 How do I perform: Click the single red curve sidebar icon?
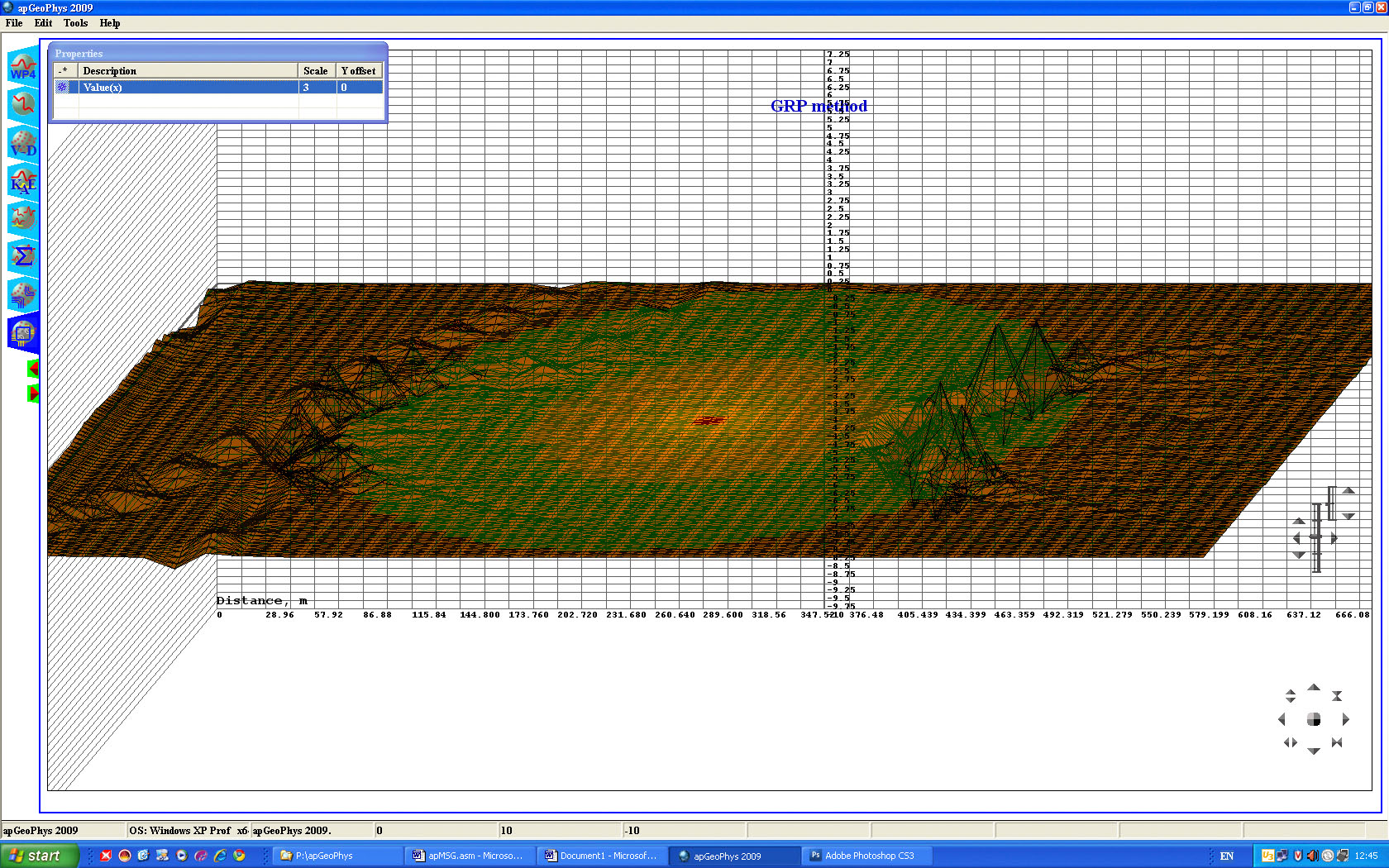point(23,105)
